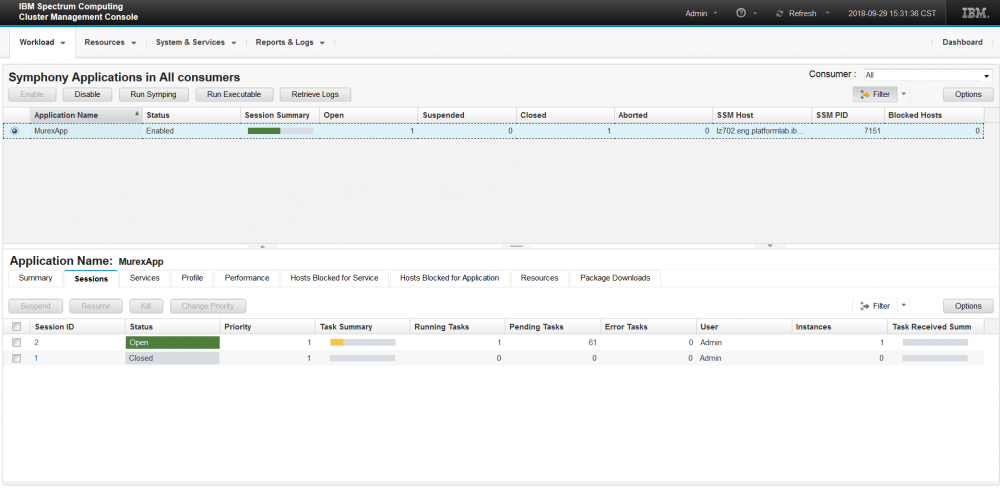Expand the Admin user menu

click(702, 14)
